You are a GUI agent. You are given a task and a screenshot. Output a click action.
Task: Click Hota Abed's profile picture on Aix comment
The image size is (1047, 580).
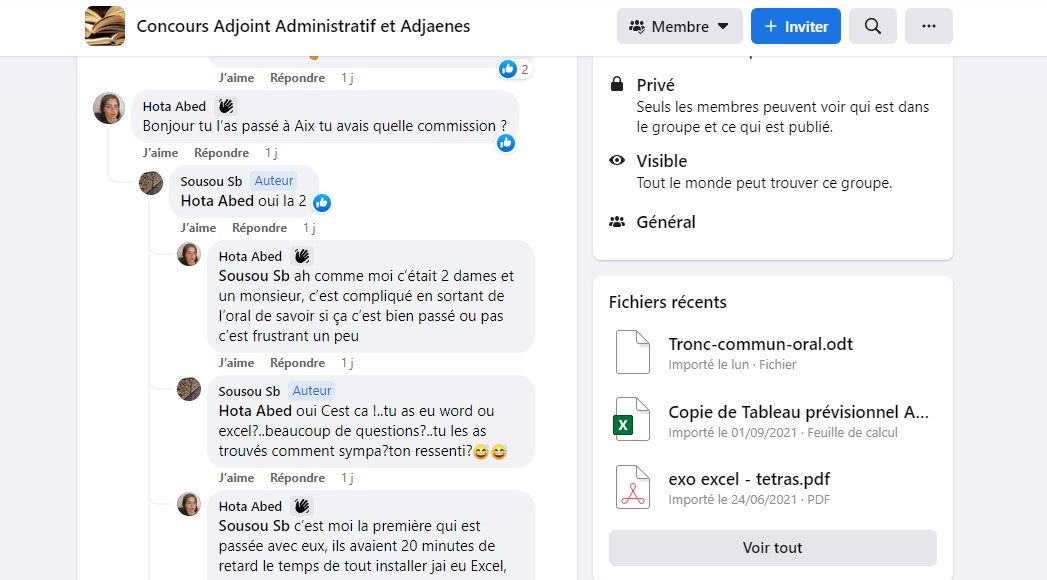pos(109,108)
